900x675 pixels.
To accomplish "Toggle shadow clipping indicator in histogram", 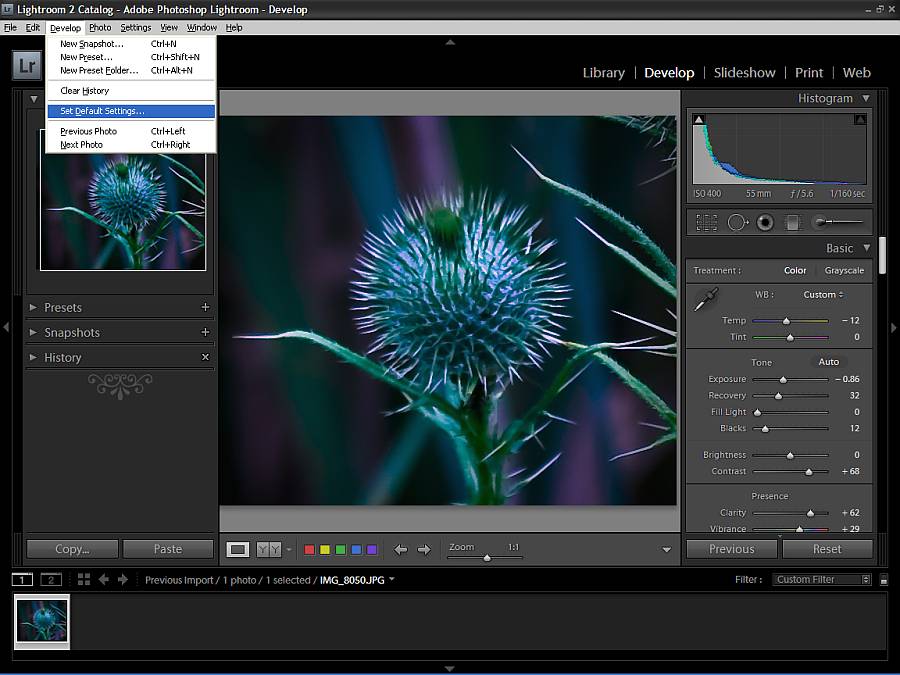I will pos(699,119).
